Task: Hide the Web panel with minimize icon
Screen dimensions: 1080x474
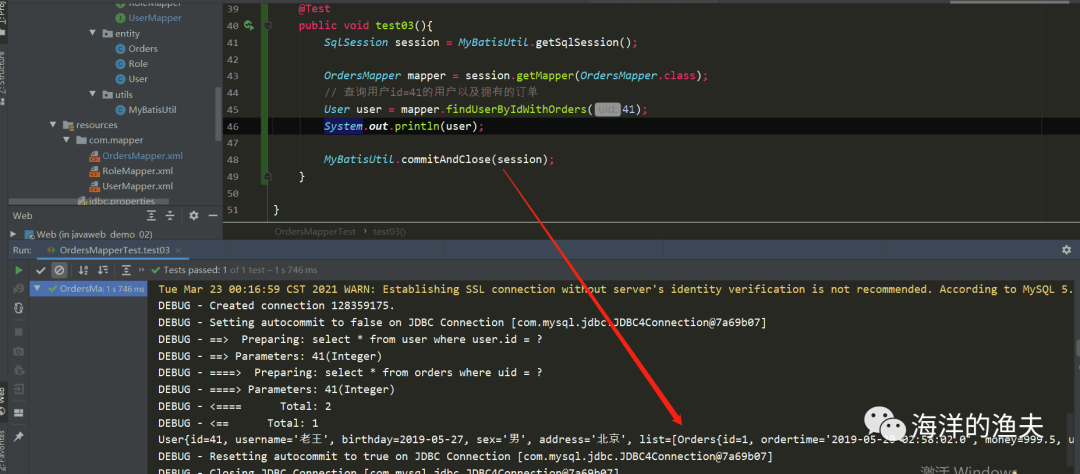Action: [x=211, y=216]
